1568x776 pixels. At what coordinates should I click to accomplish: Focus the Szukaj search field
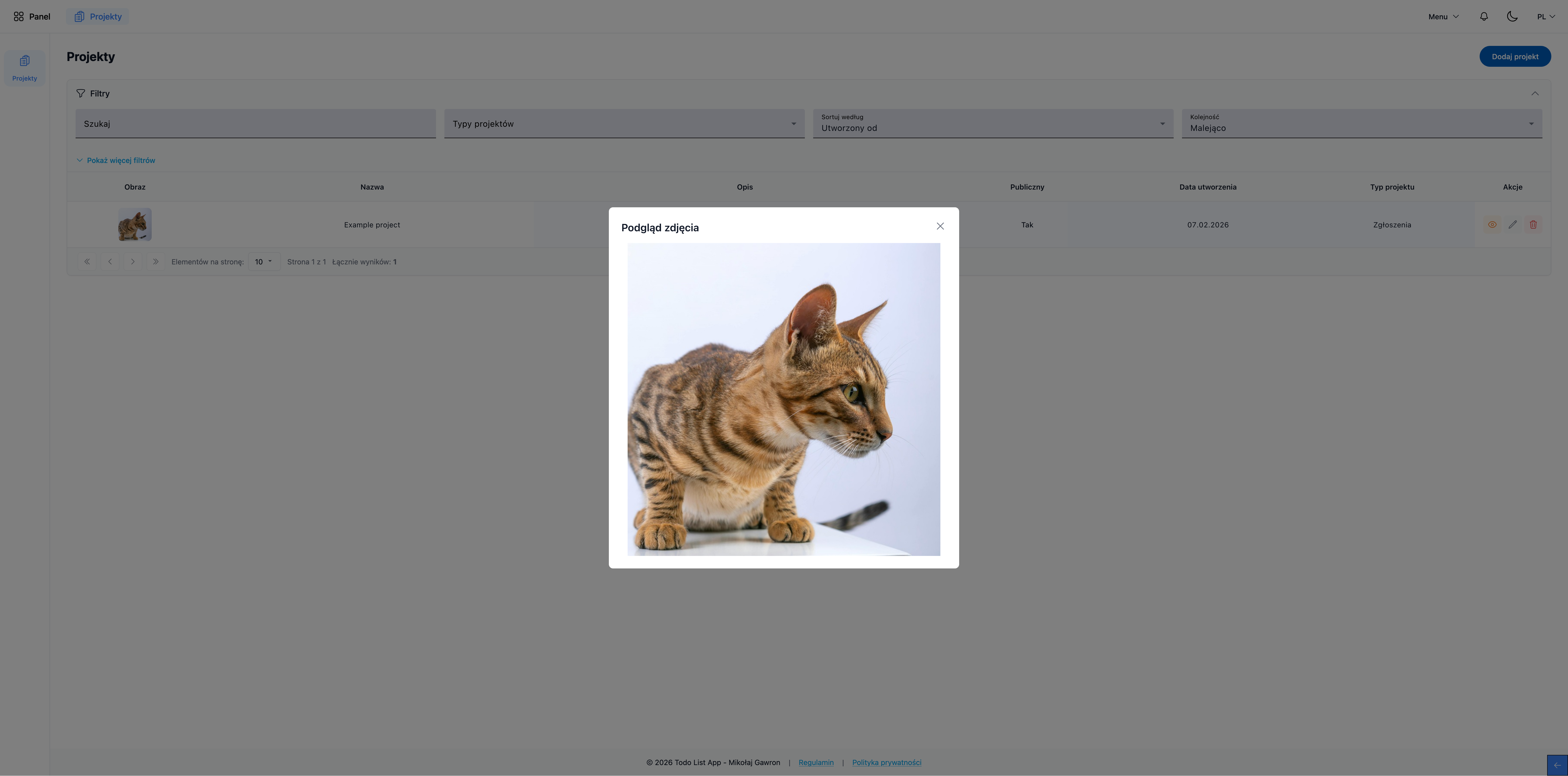(255, 124)
